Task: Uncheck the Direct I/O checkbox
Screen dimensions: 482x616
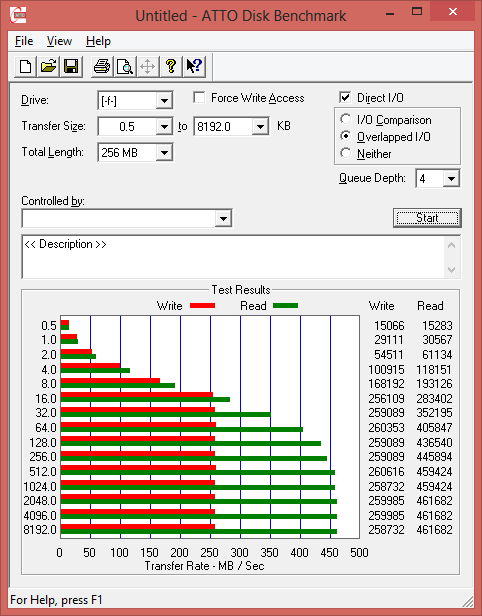Action: (345, 97)
